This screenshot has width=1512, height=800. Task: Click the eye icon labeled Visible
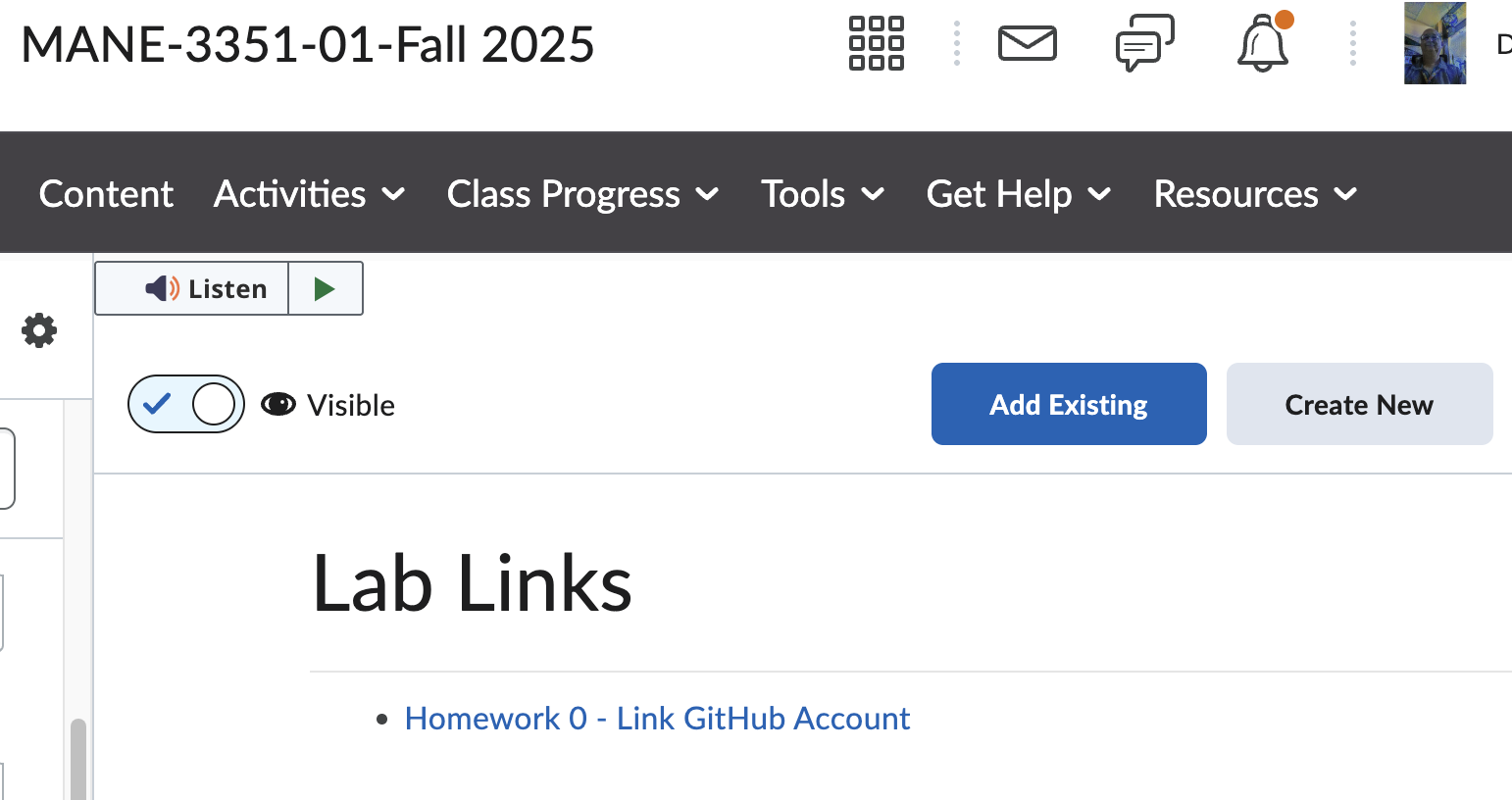coord(278,404)
